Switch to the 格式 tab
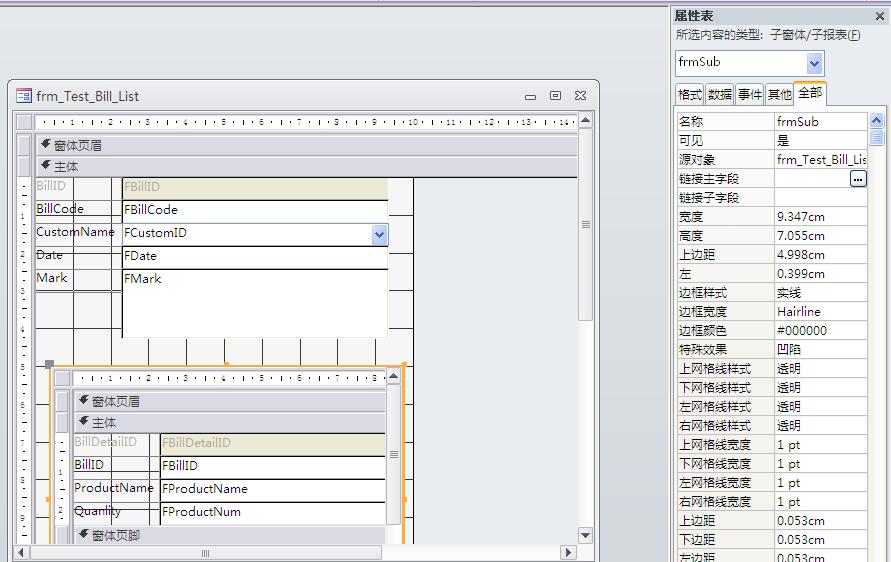This screenshot has width=891, height=562. coord(690,94)
